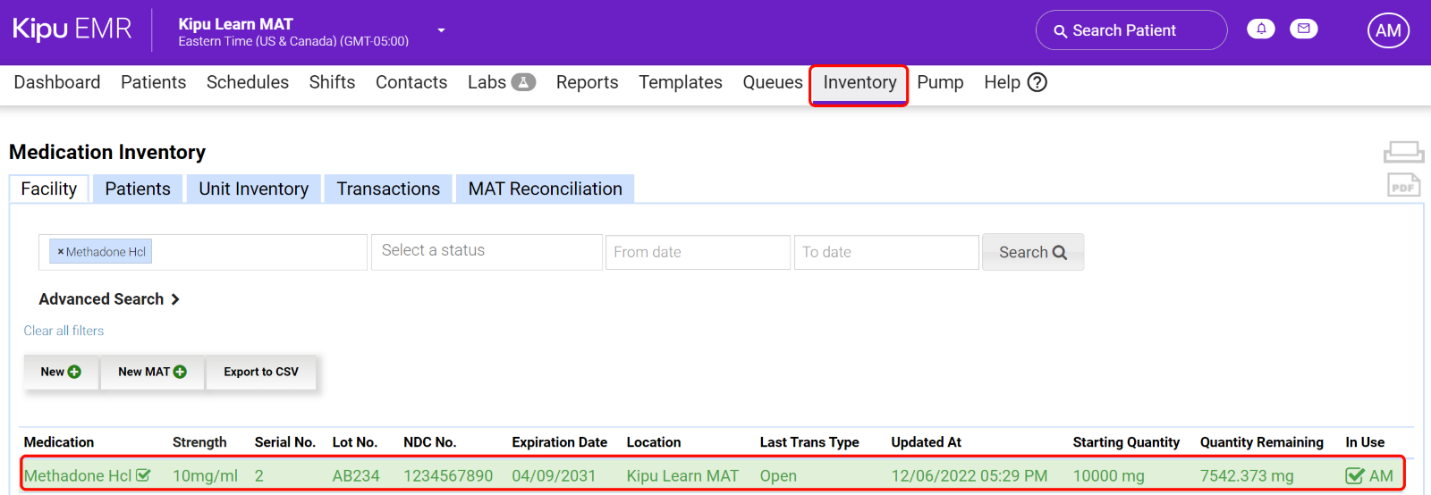1431x495 pixels.
Task: Click the notifications bell icon
Action: tap(1261, 29)
